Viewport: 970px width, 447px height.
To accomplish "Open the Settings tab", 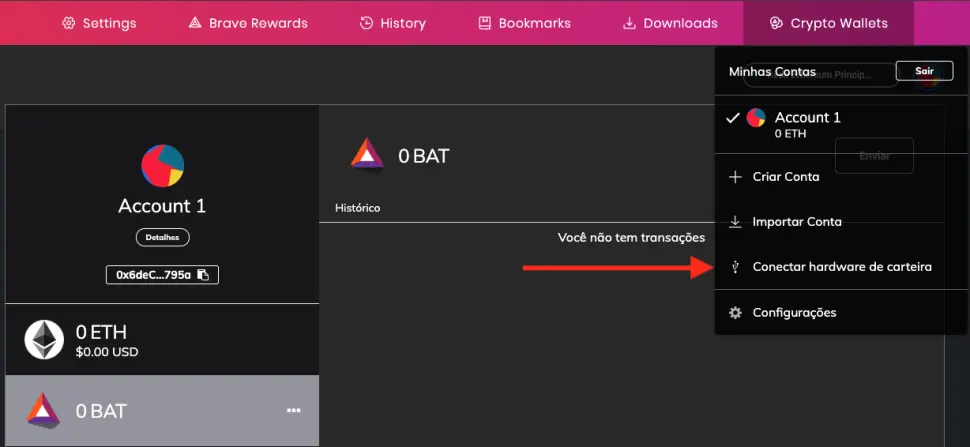I will point(99,23).
